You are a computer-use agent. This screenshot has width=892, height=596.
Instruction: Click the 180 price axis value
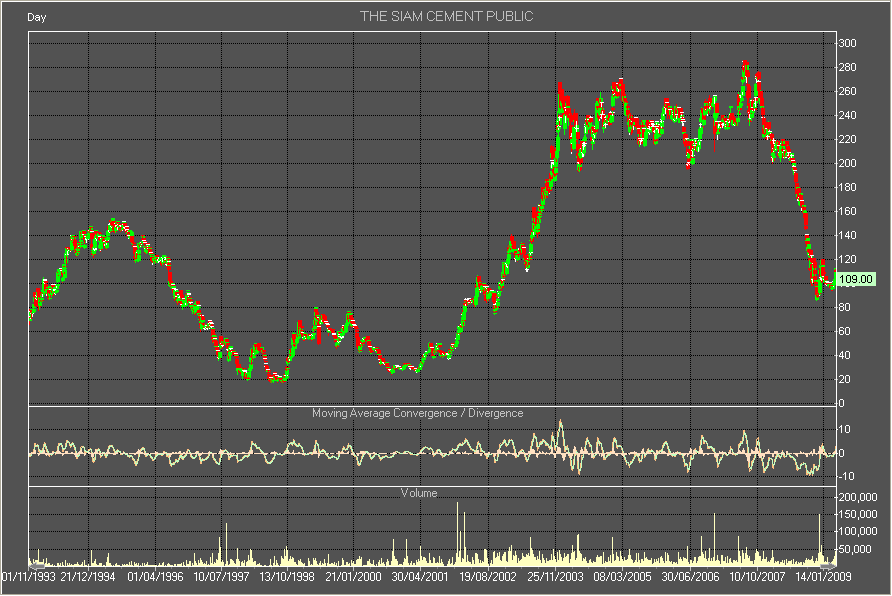click(x=848, y=187)
